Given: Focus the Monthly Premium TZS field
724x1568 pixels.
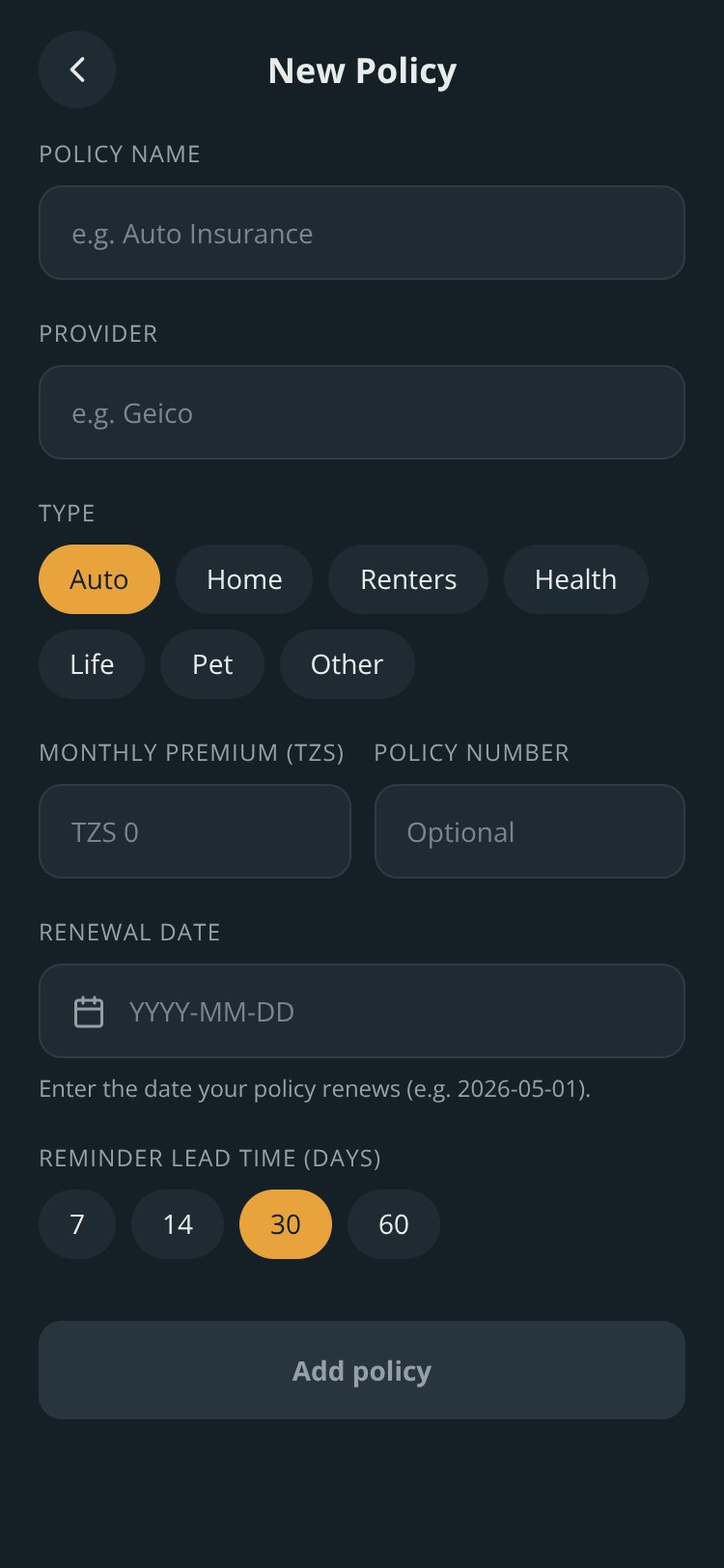Looking at the screenshot, I should [195, 831].
